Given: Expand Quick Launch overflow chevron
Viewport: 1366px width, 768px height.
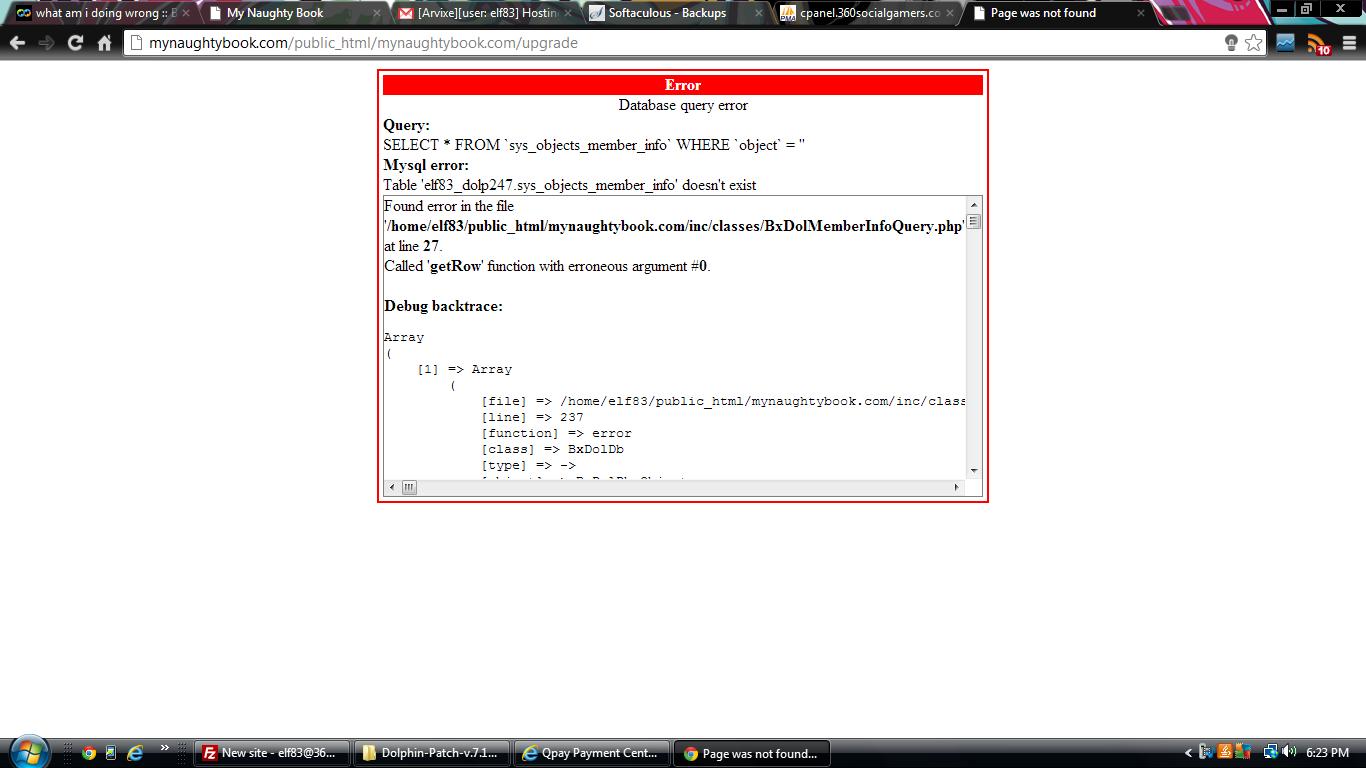Looking at the screenshot, I should [x=165, y=748].
